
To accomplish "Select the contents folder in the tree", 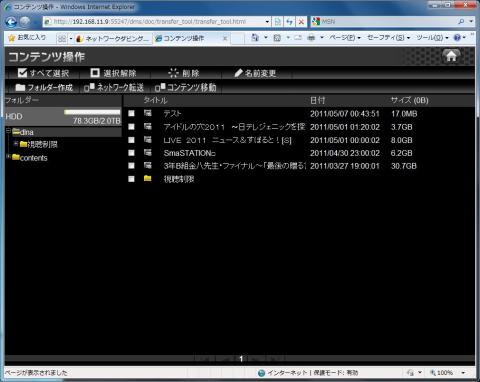I will pyautogui.click(x=30, y=158).
